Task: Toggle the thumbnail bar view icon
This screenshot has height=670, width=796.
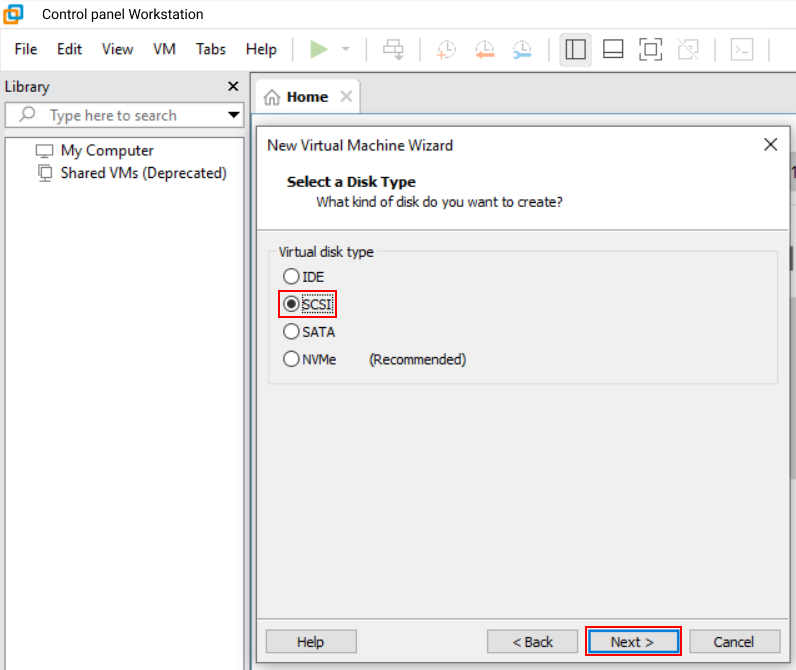Action: [x=613, y=50]
